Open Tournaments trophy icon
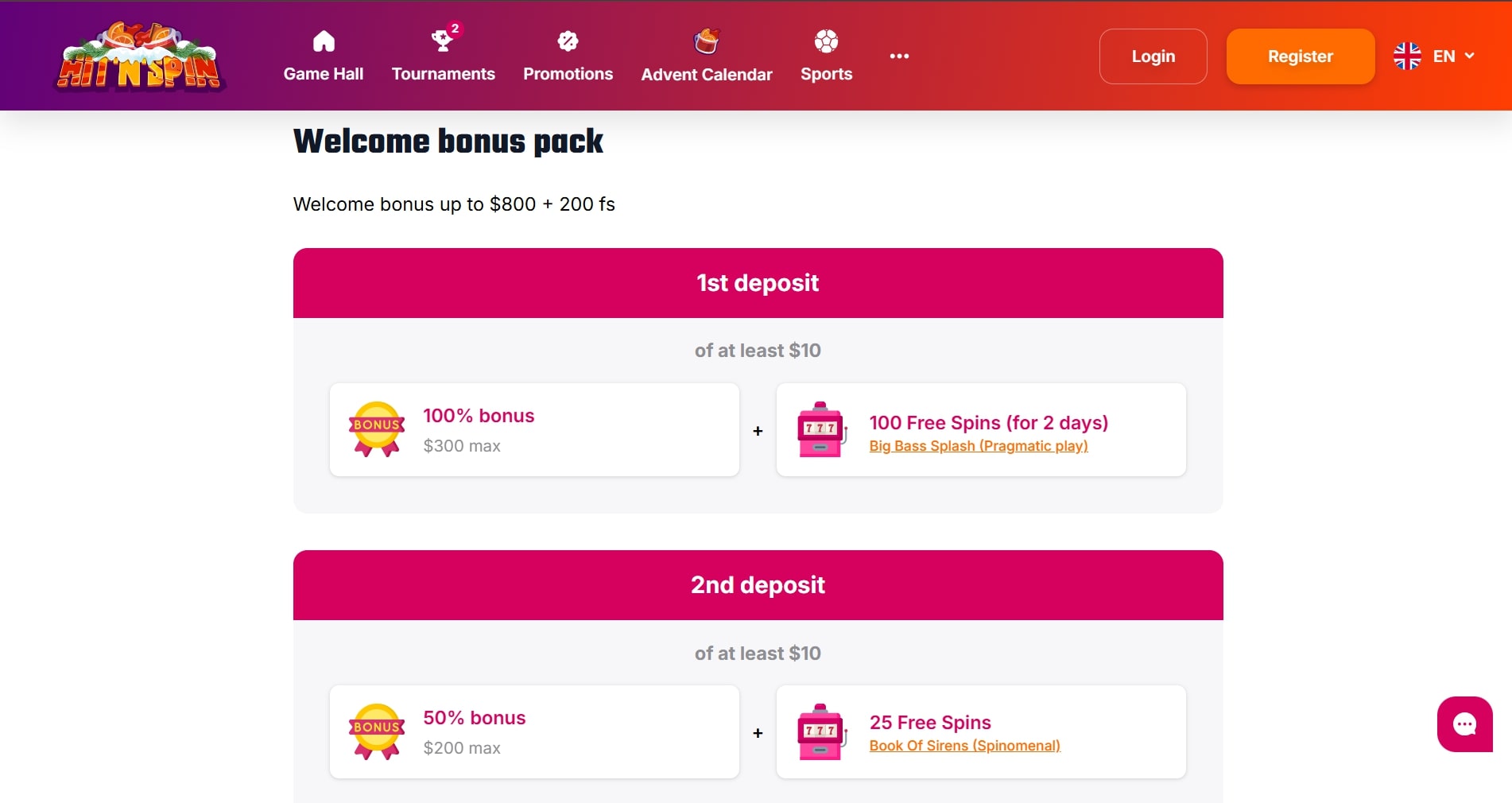This screenshot has height=803, width=1512. tap(442, 41)
